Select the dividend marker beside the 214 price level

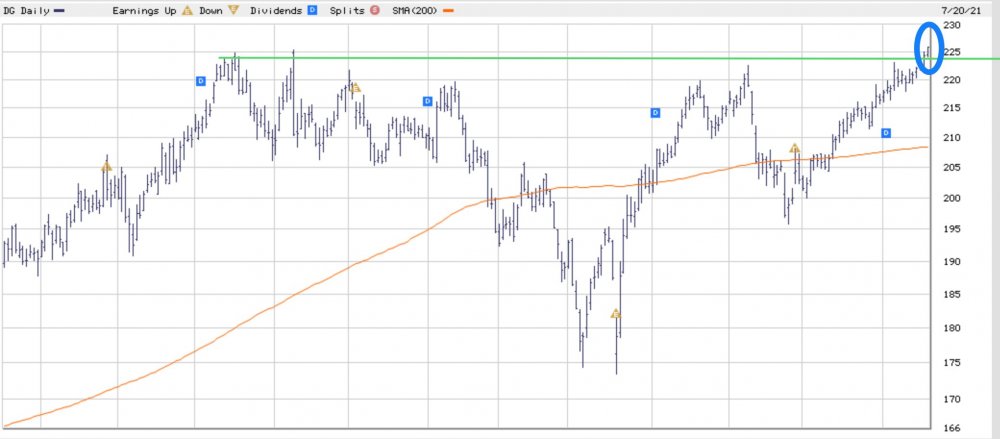point(655,113)
